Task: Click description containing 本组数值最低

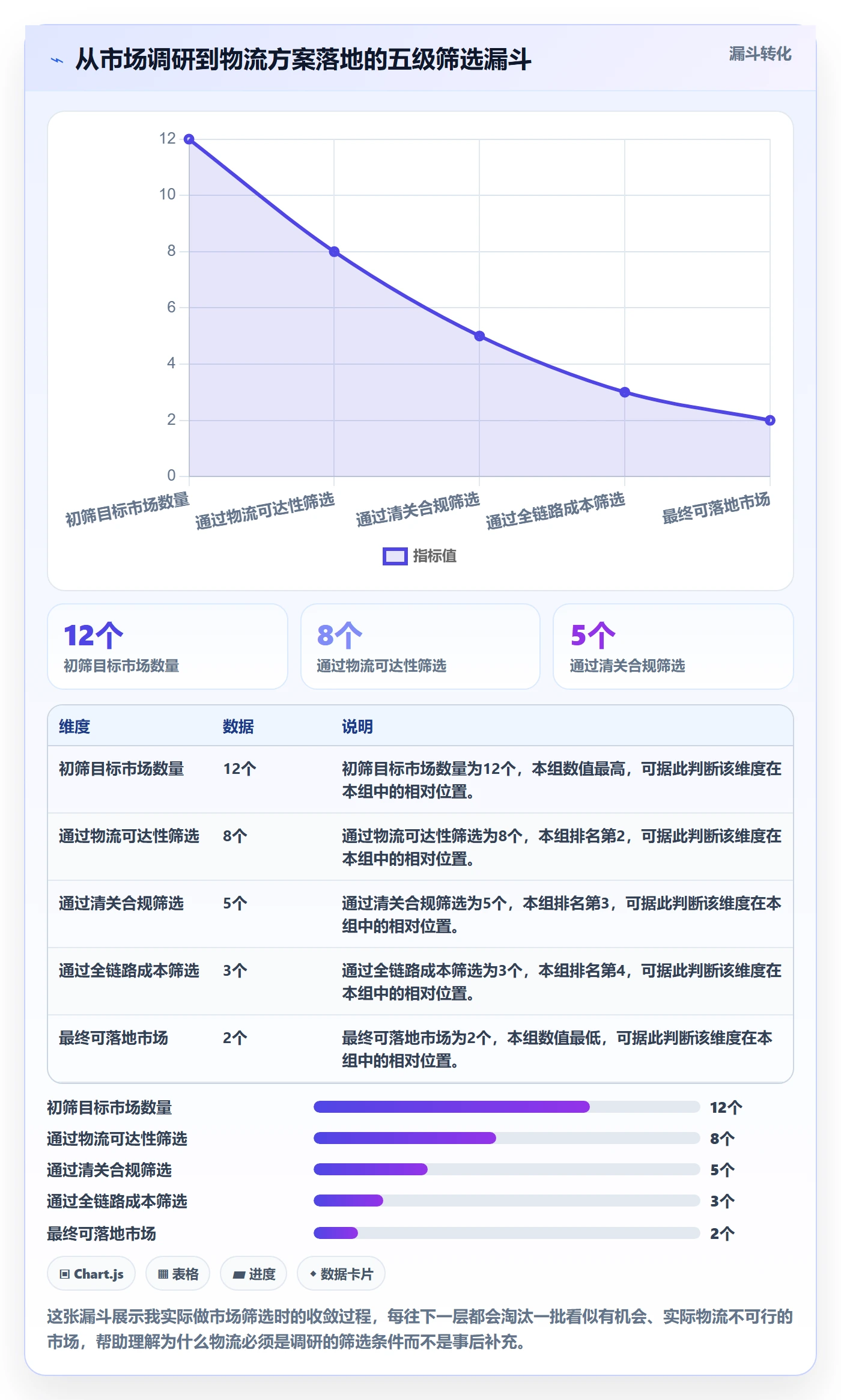Action: point(557,1049)
